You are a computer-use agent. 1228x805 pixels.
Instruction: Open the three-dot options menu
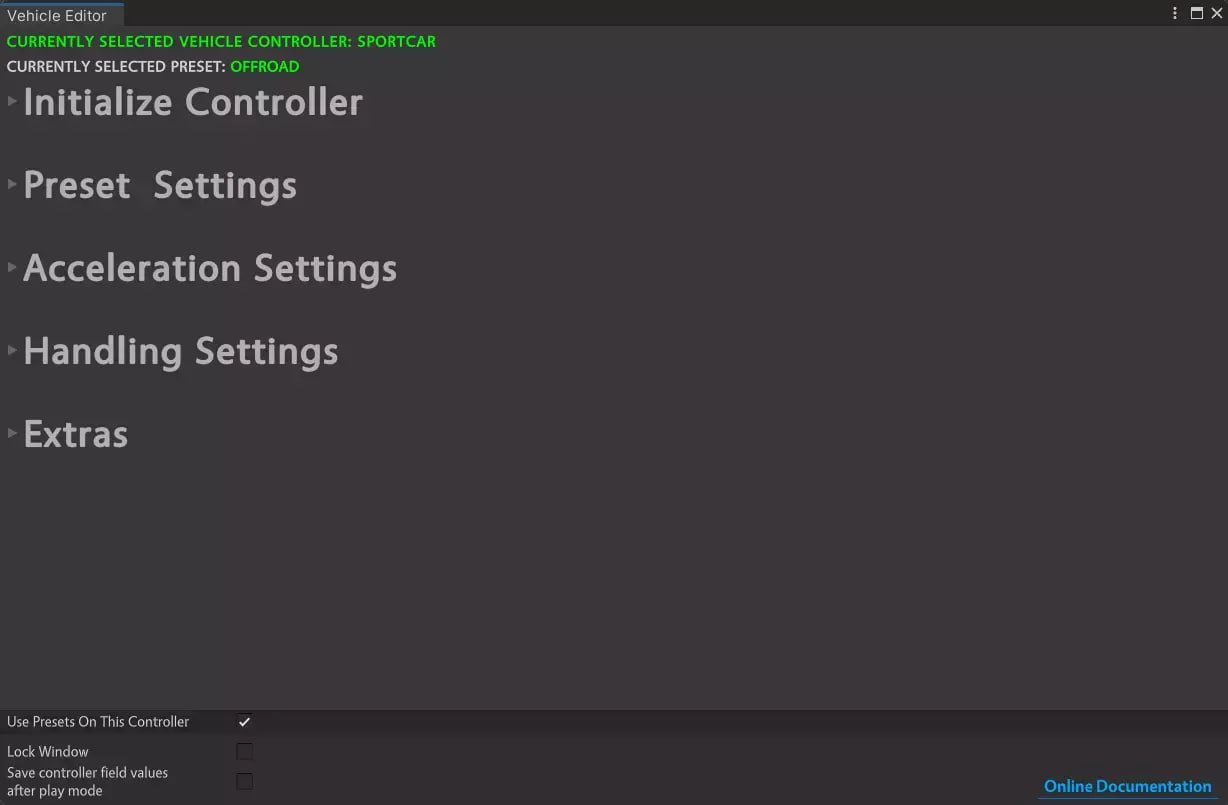pos(1174,13)
